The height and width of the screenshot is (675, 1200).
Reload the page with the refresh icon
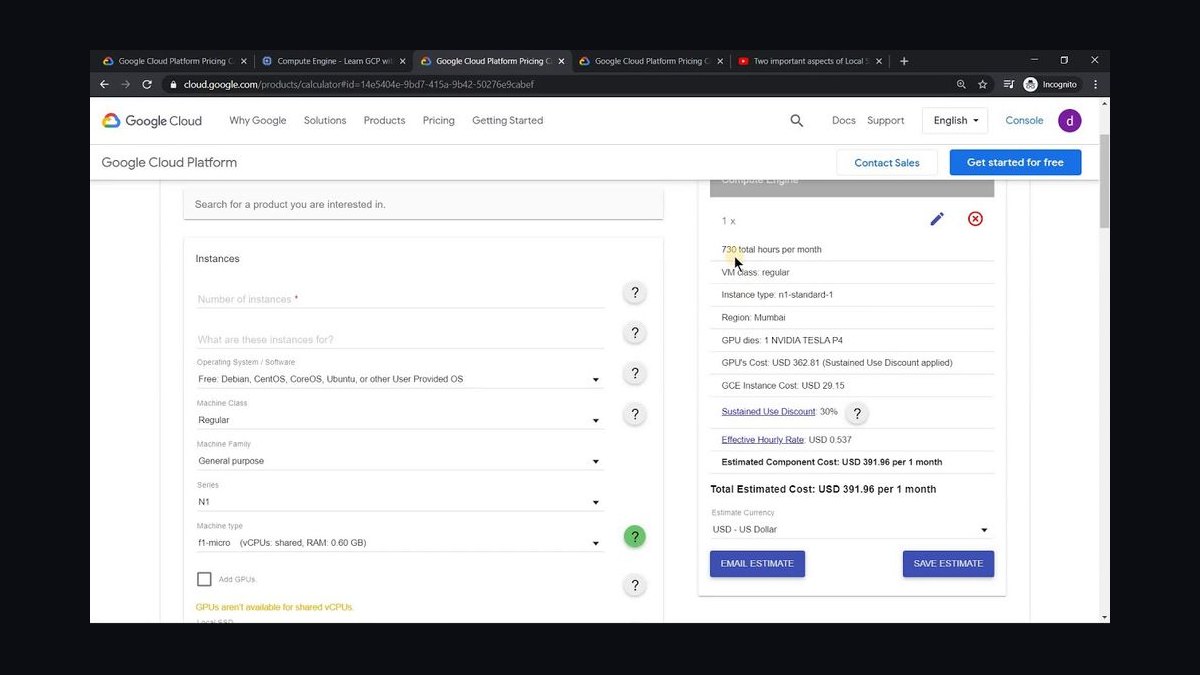pyautogui.click(x=147, y=85)
